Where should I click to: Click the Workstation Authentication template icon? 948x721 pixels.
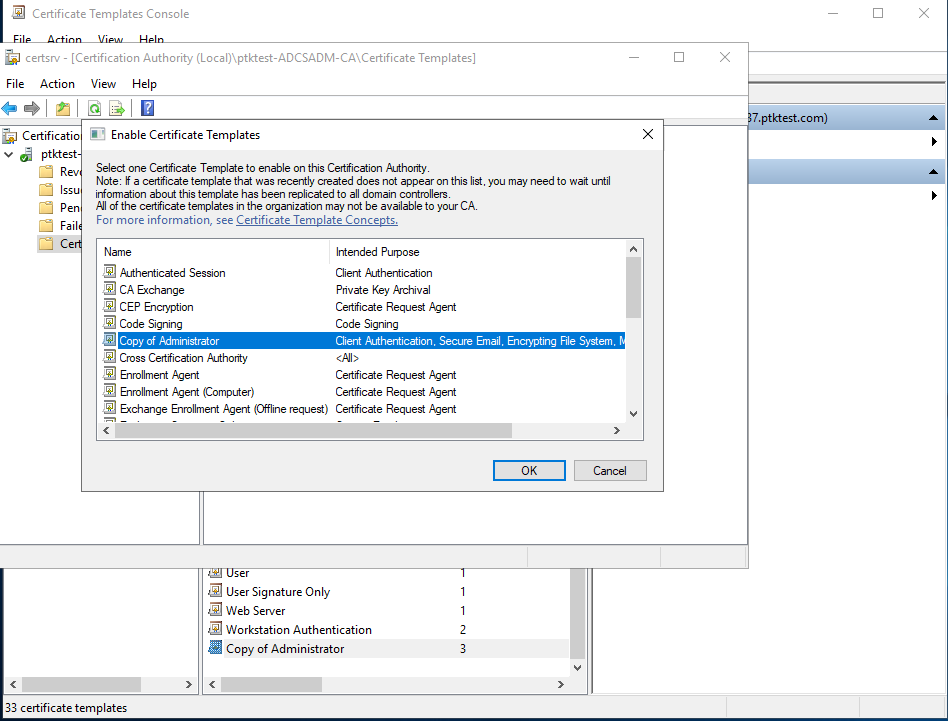[x=215, y=629]
